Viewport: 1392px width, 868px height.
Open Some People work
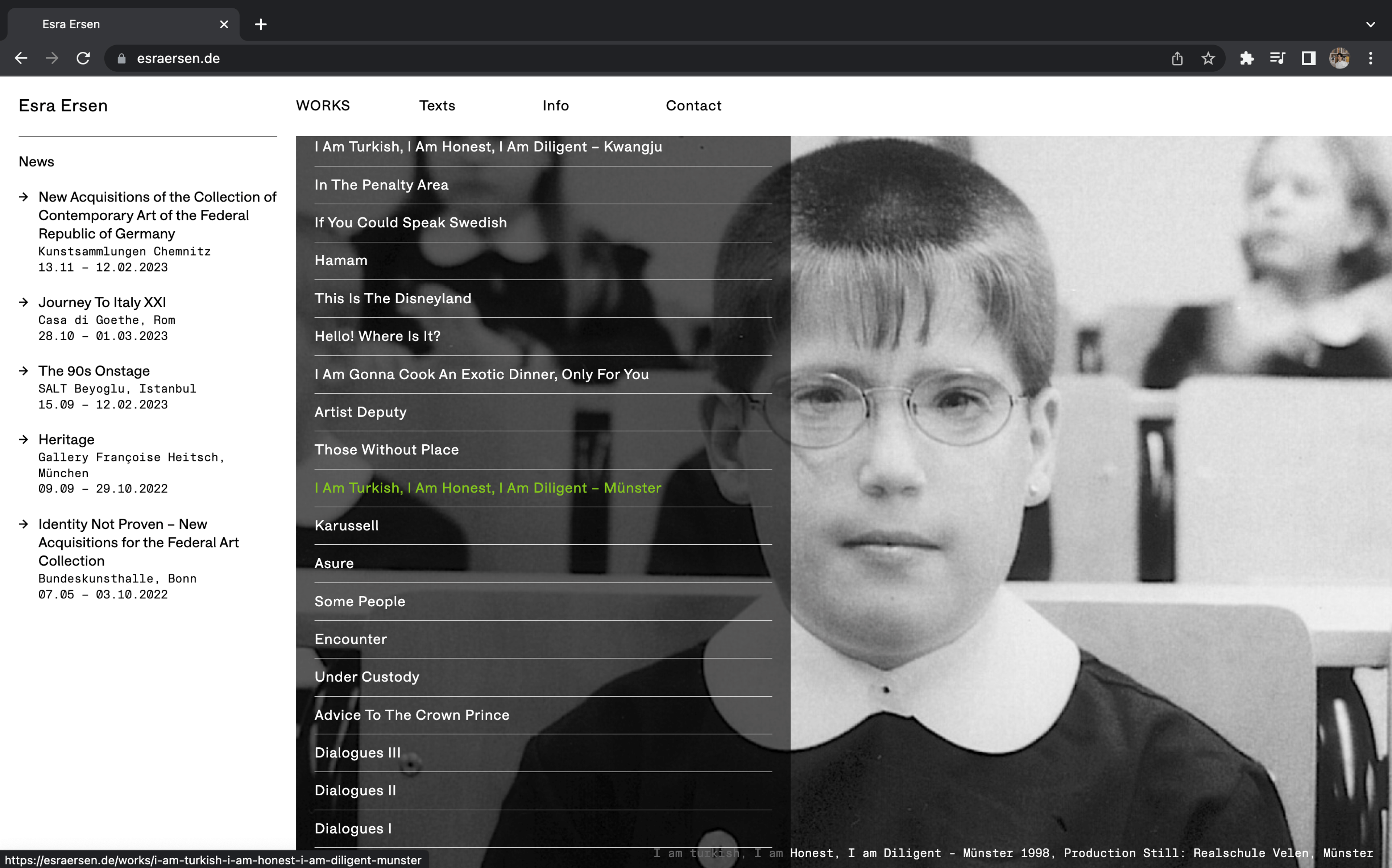coord(360,602)
